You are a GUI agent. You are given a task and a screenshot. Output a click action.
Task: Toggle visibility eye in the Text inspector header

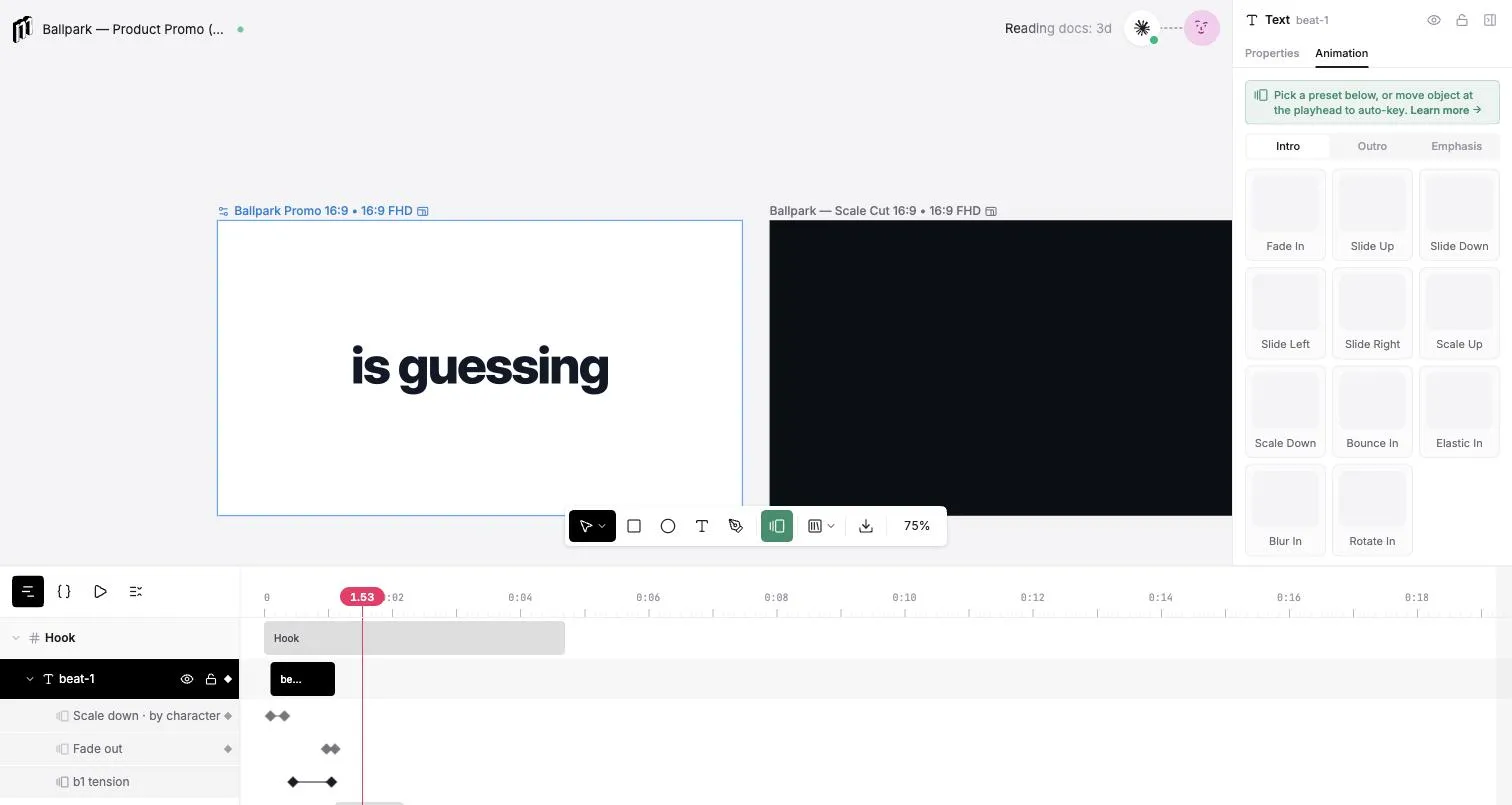click(1434, 20)
